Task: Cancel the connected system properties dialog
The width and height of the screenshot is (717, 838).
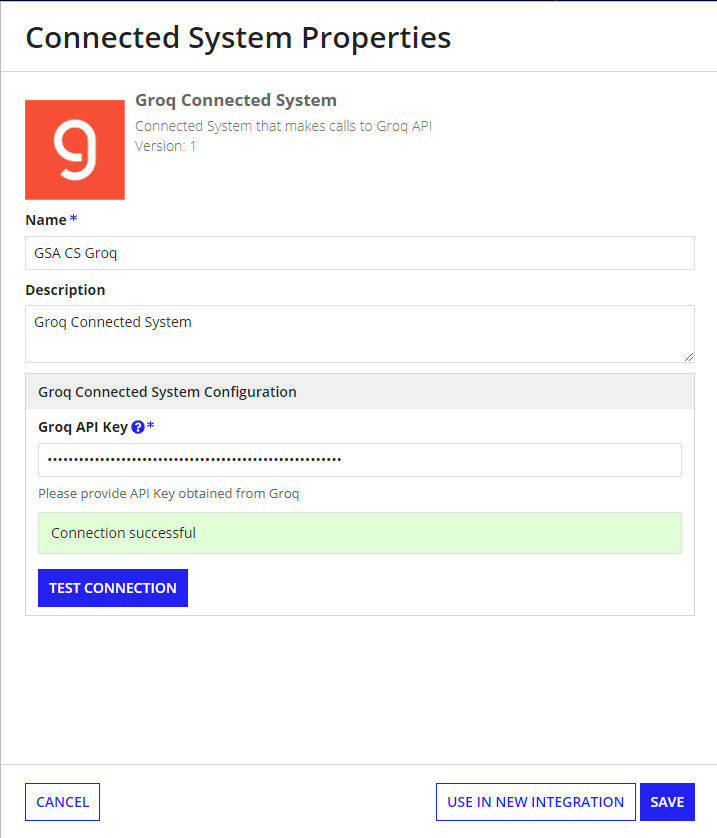Action: coord(63,802)
